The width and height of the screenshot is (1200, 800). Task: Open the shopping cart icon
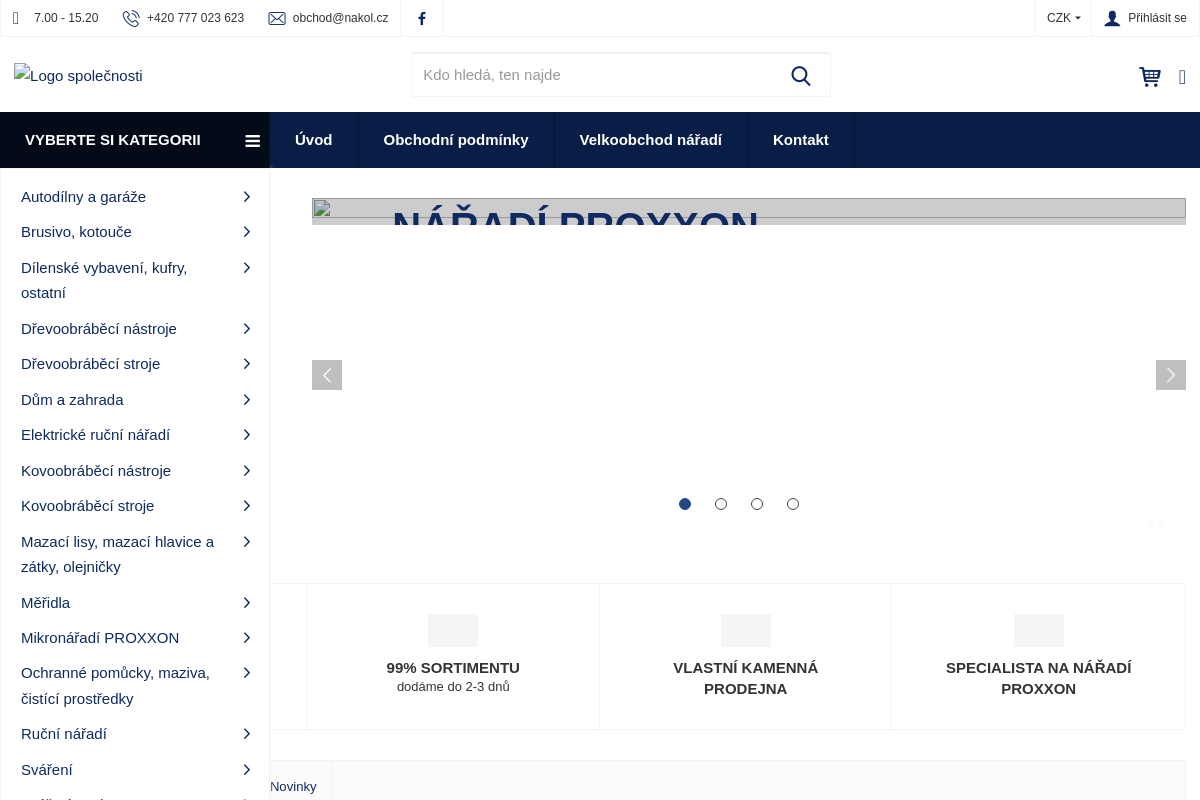[1150, 77]
